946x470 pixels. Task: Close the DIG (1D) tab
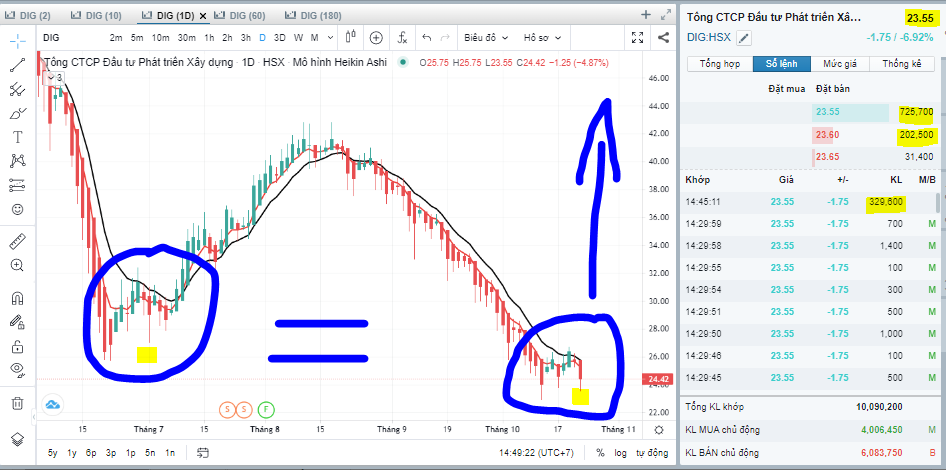point(202,16)
